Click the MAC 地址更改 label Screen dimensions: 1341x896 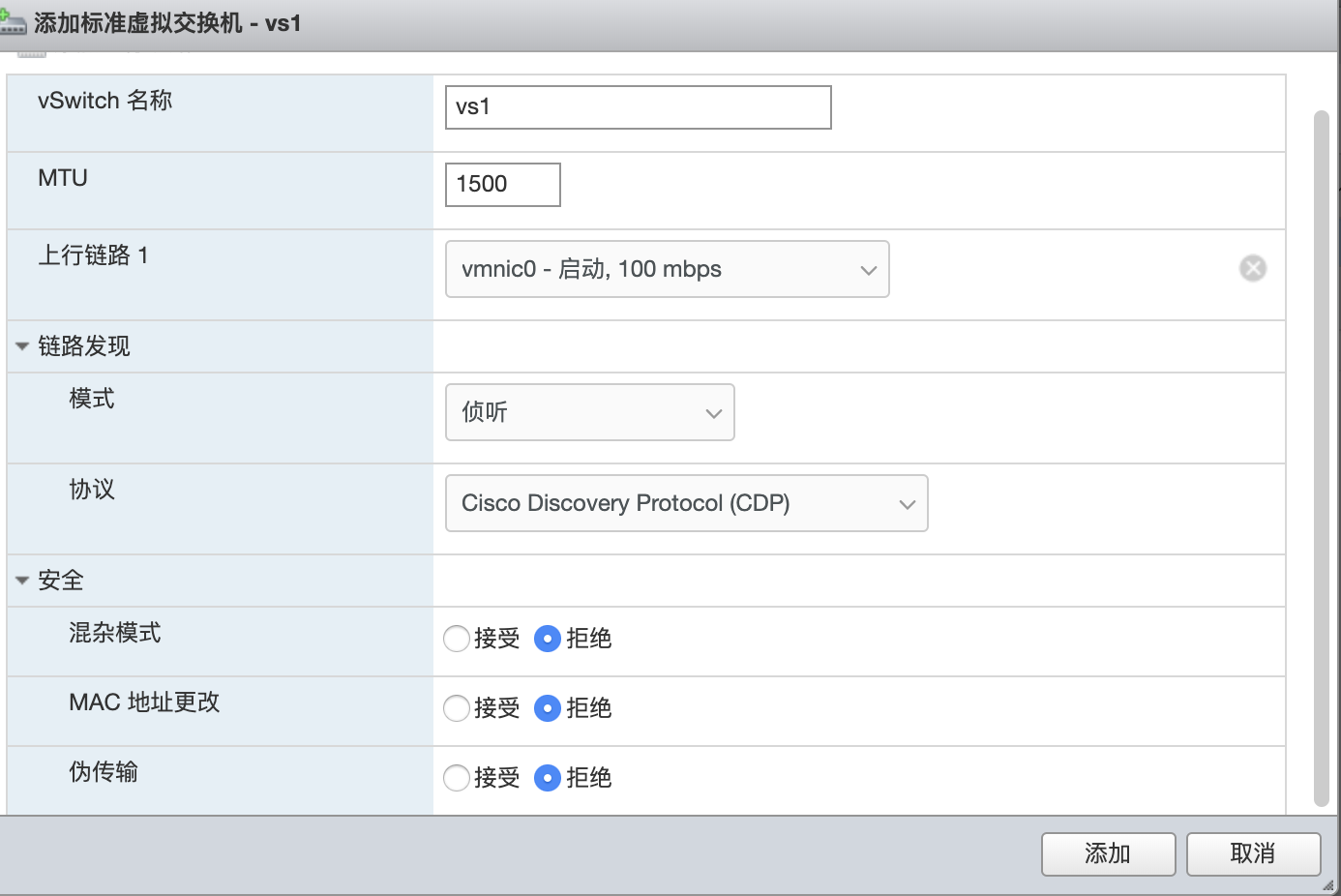[144, 702]
